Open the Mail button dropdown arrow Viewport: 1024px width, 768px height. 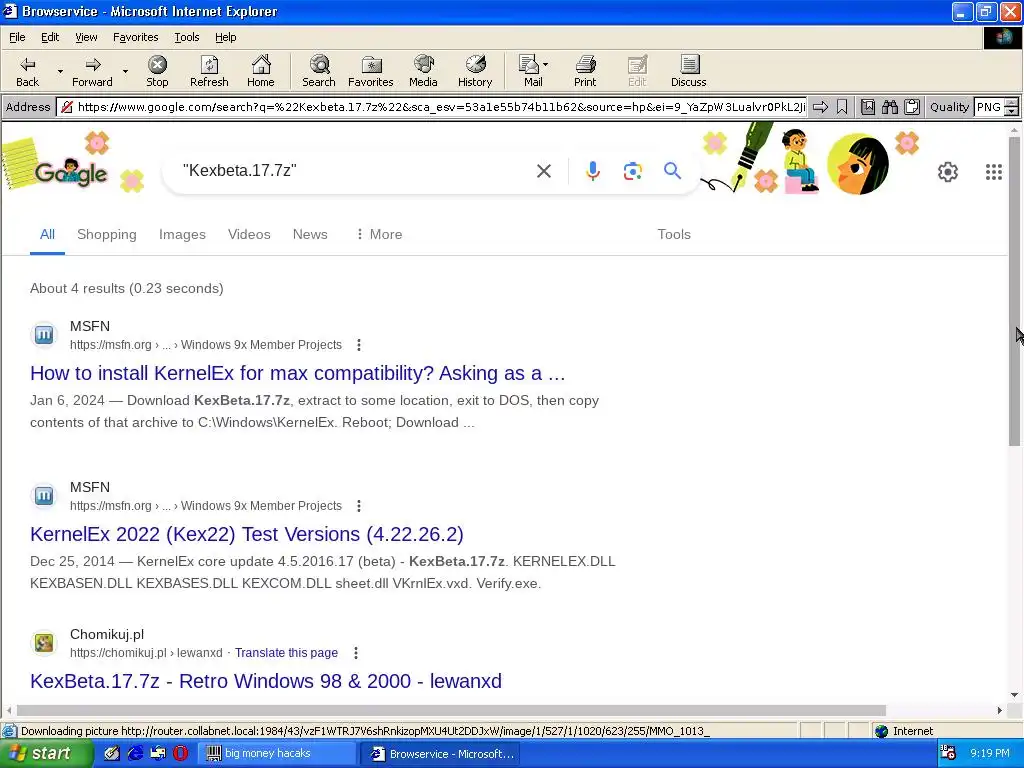[x=545, y=65]
